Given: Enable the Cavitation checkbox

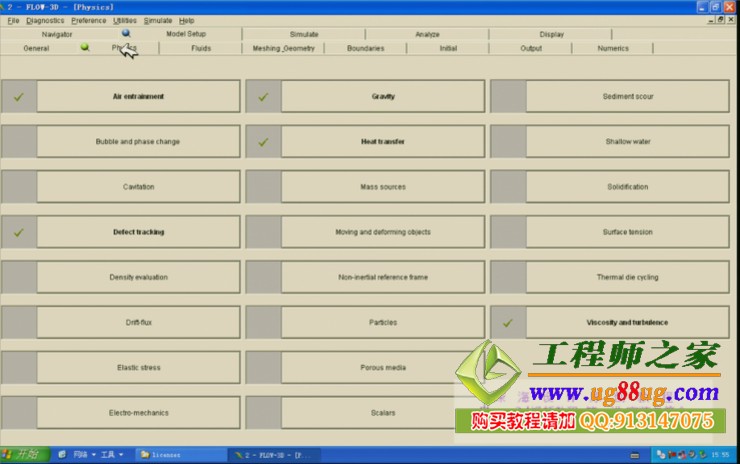Looking at the screenshot, I should (x=19, y=187).
